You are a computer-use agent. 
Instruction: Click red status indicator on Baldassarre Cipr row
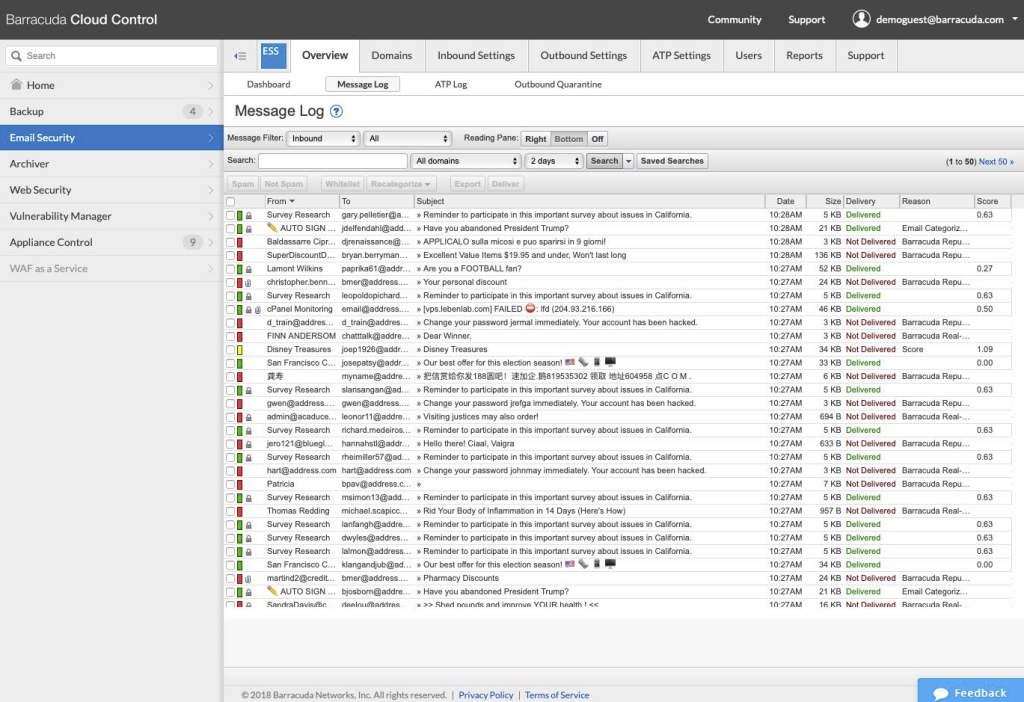[240, 242]
